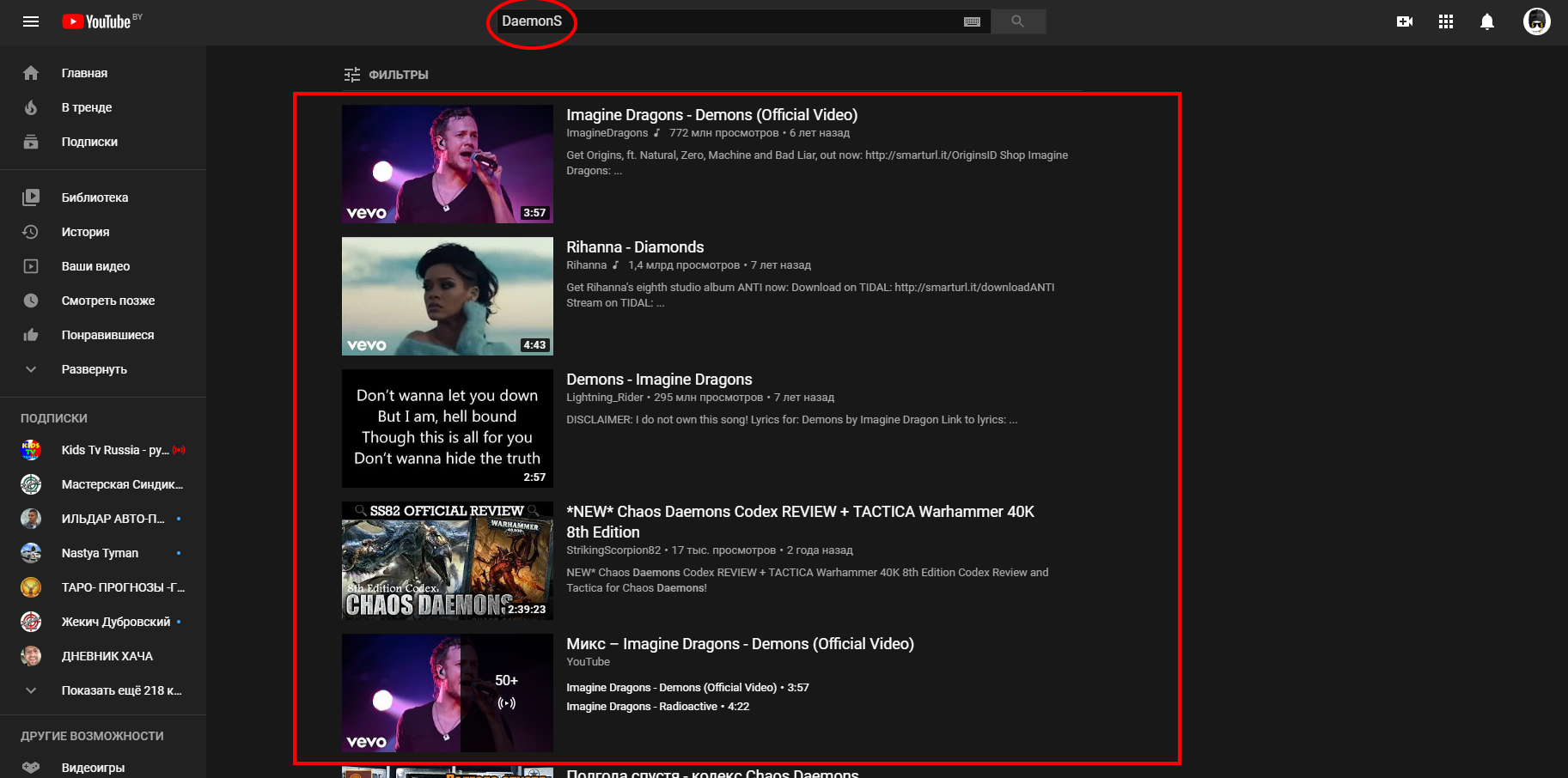The height and width of the screenshot is (778, 1568).
Task: Open the on-screen keyboard icon in search
Action: point(972,21)
